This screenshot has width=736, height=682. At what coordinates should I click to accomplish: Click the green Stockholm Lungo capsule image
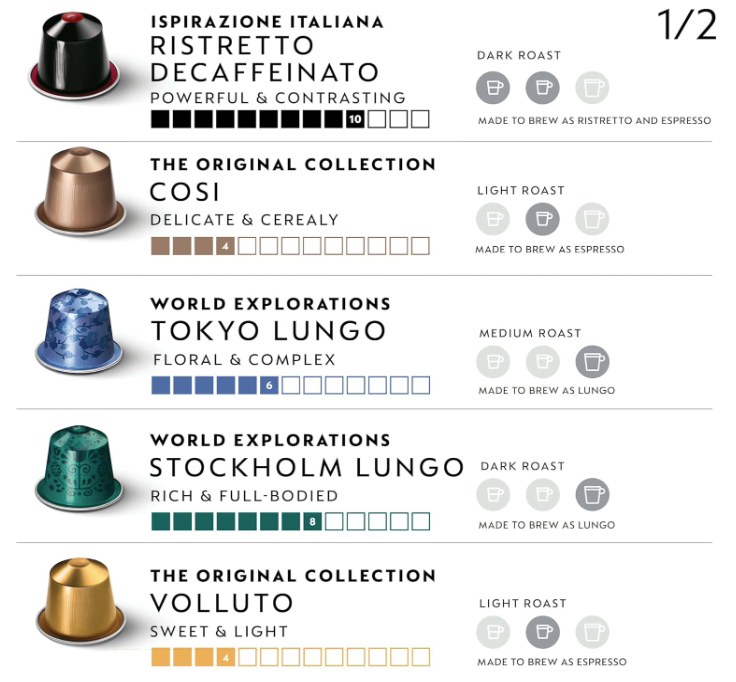point(79,467)
